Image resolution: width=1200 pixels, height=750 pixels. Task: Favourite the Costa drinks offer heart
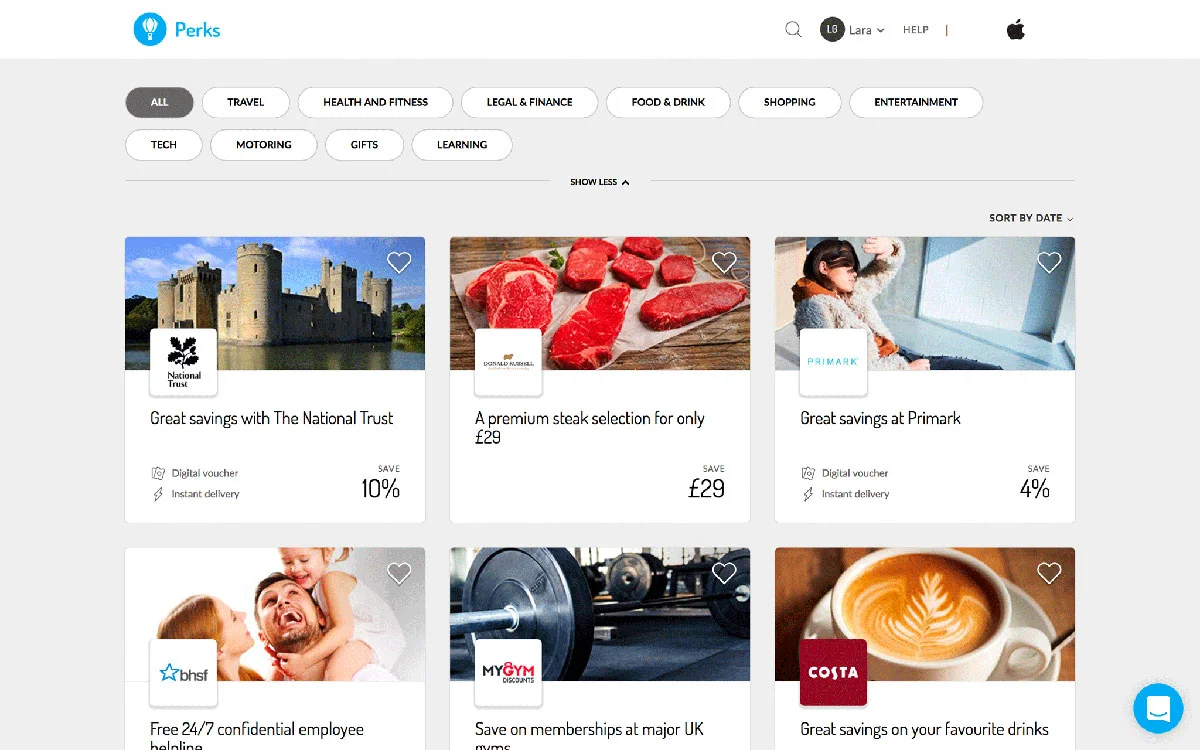pyautogui.click(x=1049, y=573)
